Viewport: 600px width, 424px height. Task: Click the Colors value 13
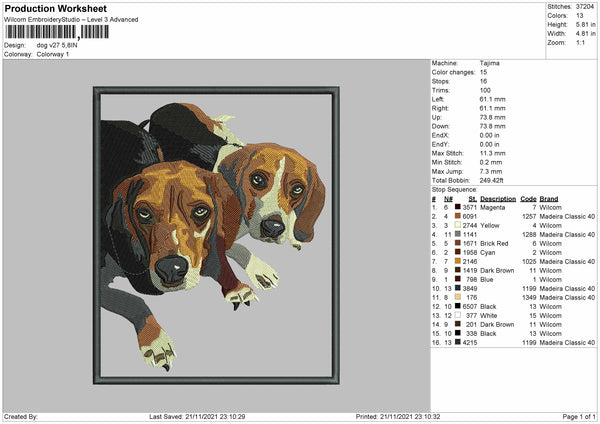coord(579,16)
